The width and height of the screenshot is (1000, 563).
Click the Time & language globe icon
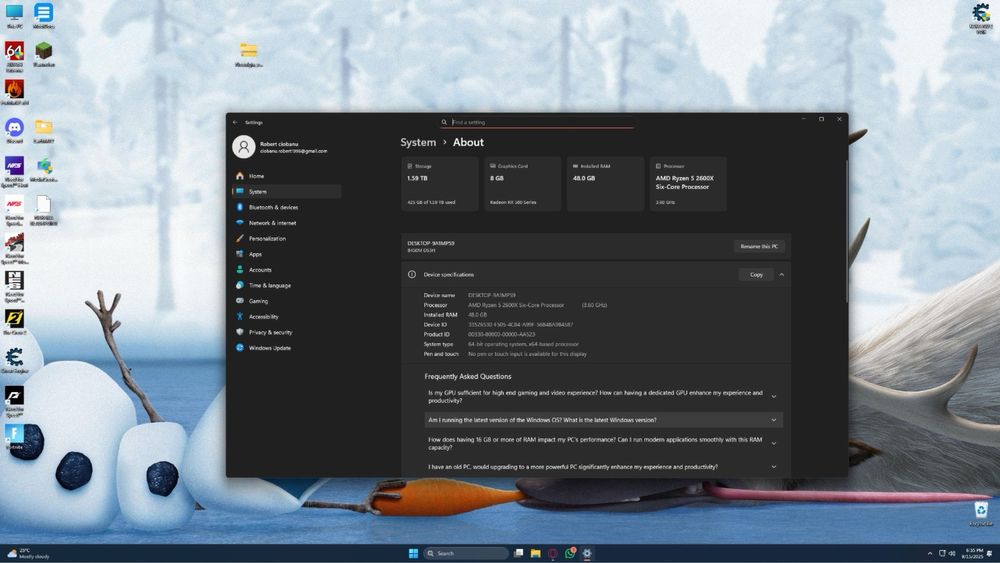point(240,285)
